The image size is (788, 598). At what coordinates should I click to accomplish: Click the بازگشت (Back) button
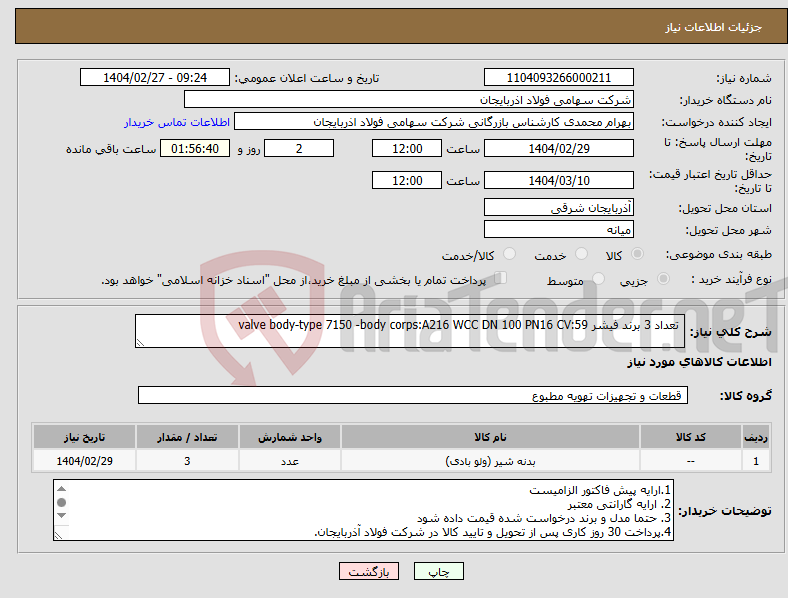369,571
